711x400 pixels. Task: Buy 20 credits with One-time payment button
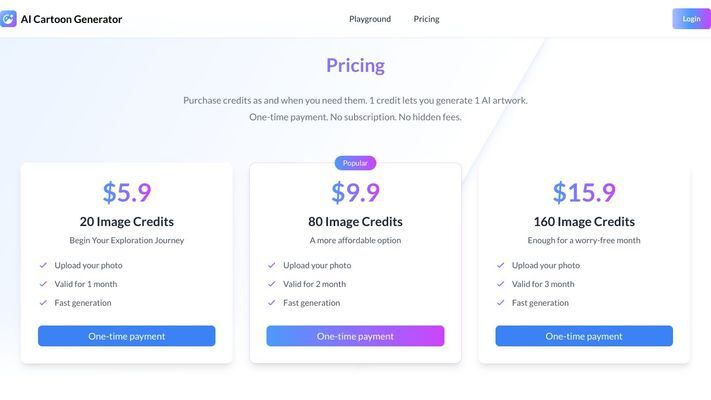tap(127, 336)
